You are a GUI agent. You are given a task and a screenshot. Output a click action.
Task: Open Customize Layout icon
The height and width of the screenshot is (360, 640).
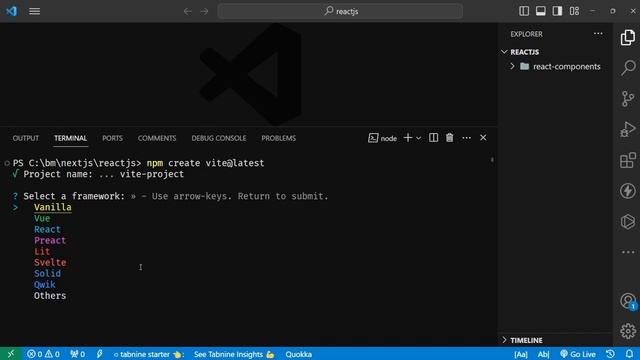click(574, 11)
